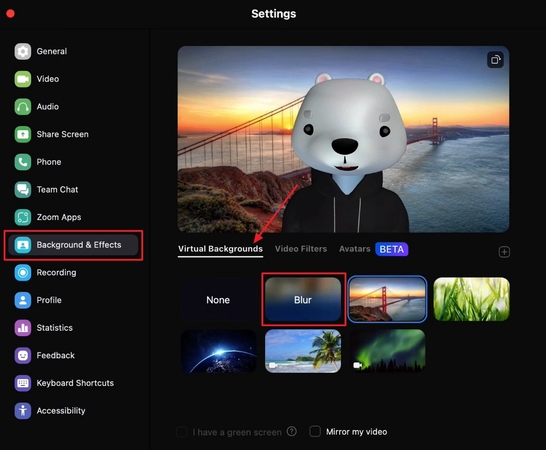Click the Phone sidebar label
546x450 pixels.
coord(49,162)
